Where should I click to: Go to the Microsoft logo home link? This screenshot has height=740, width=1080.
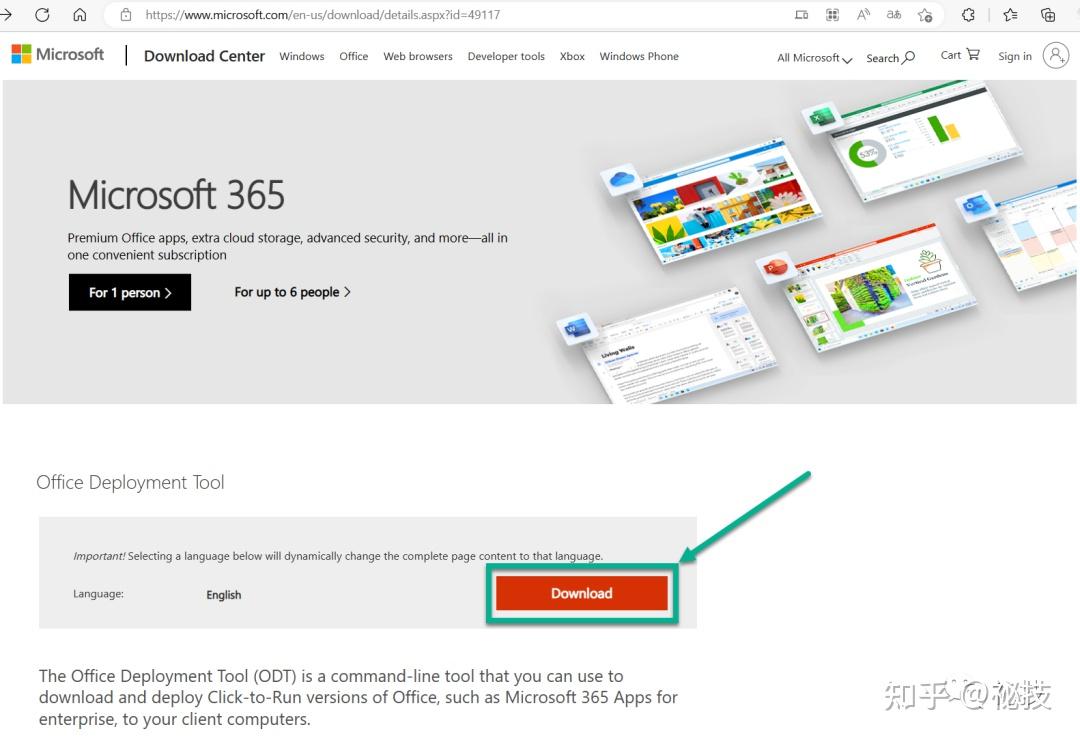click(58, 54)
